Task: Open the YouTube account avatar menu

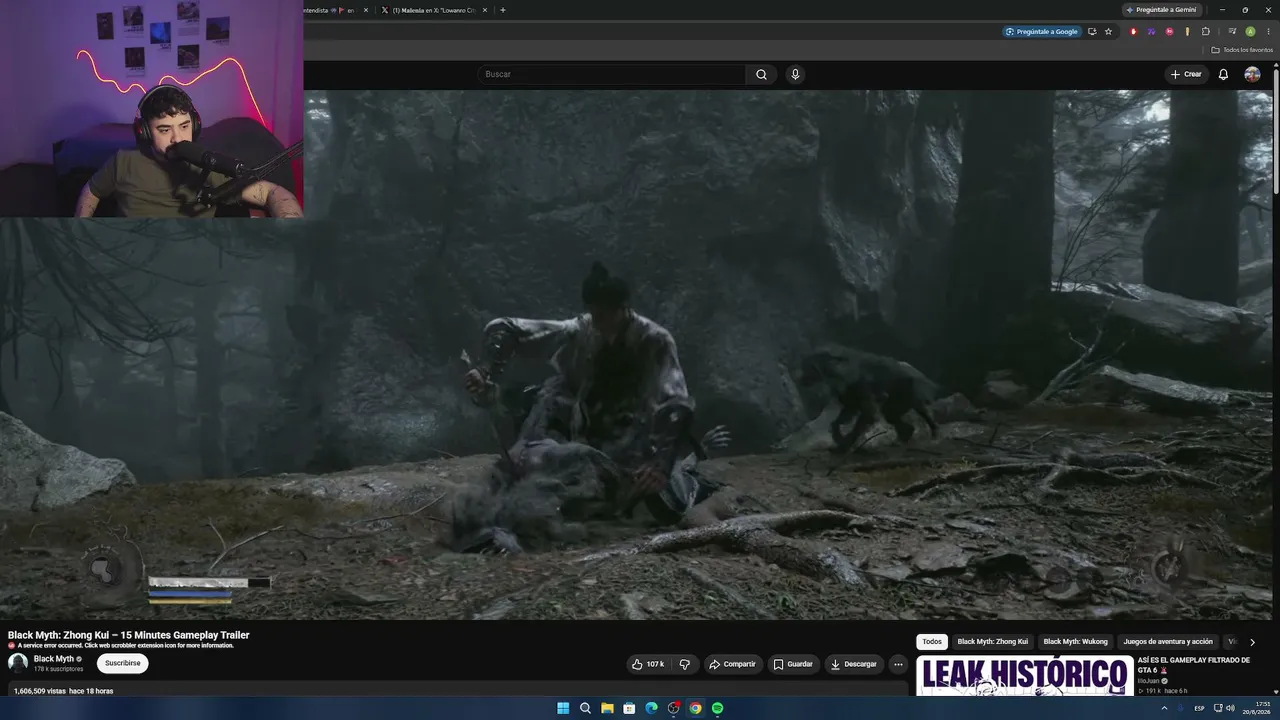Action: click(1252, 74)
